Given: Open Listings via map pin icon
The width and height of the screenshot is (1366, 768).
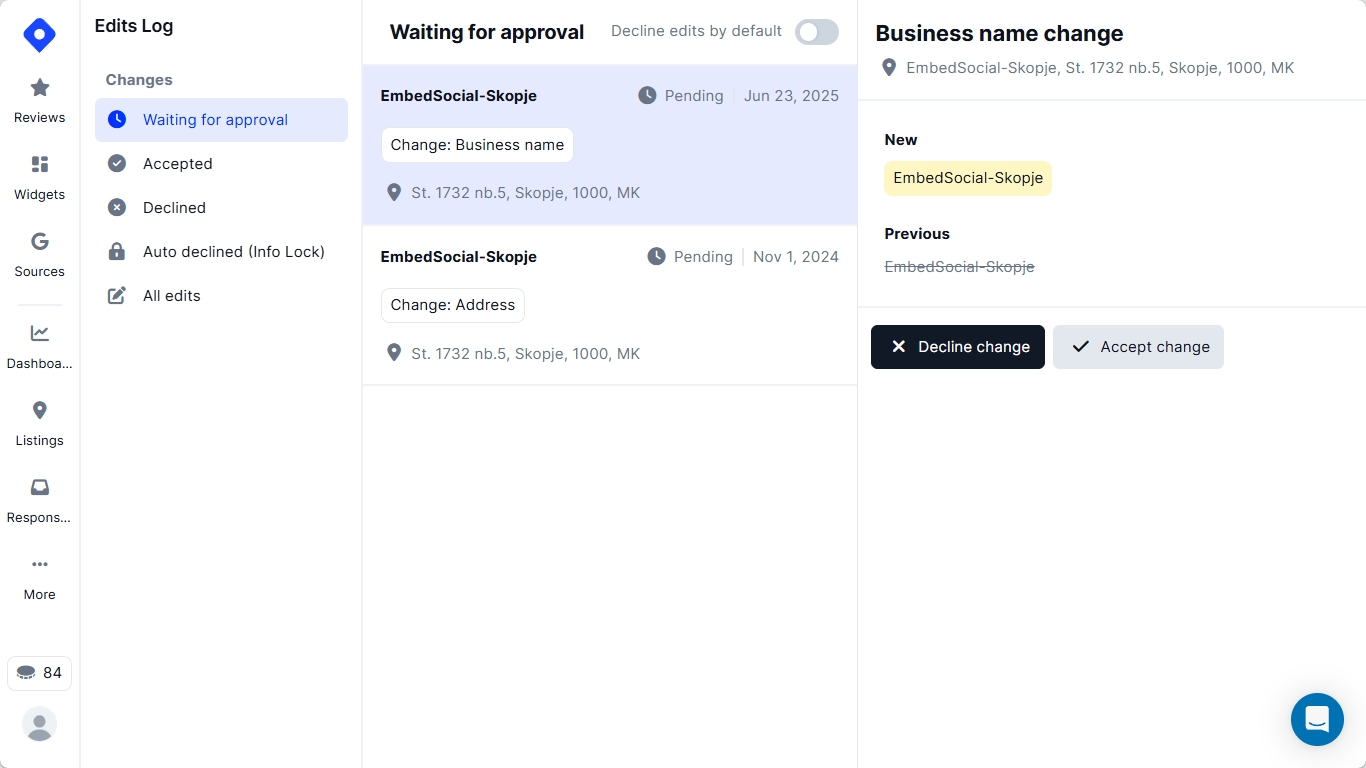Looking at the screenshot, I should 39,411.
